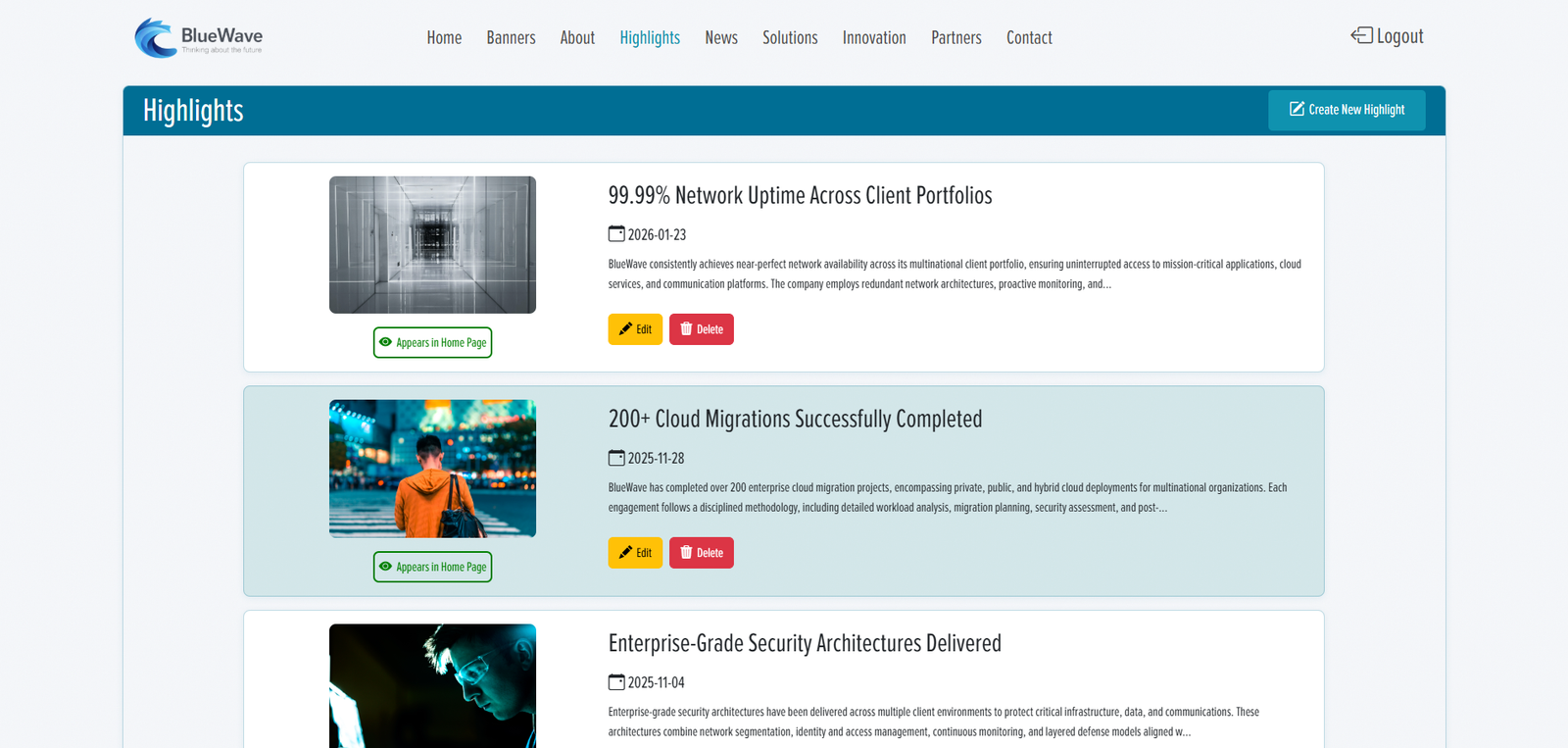
Task: Click the date text 2026-01-23
Action: point(657,234)
